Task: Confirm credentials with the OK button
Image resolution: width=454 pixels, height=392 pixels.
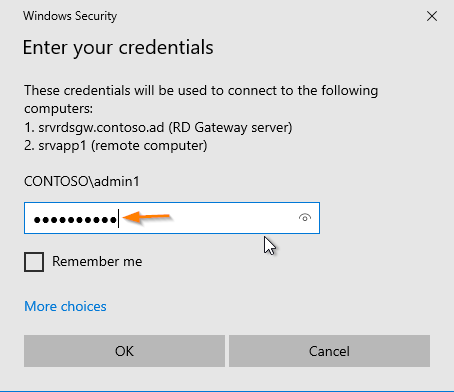Action: coord(124,351)
